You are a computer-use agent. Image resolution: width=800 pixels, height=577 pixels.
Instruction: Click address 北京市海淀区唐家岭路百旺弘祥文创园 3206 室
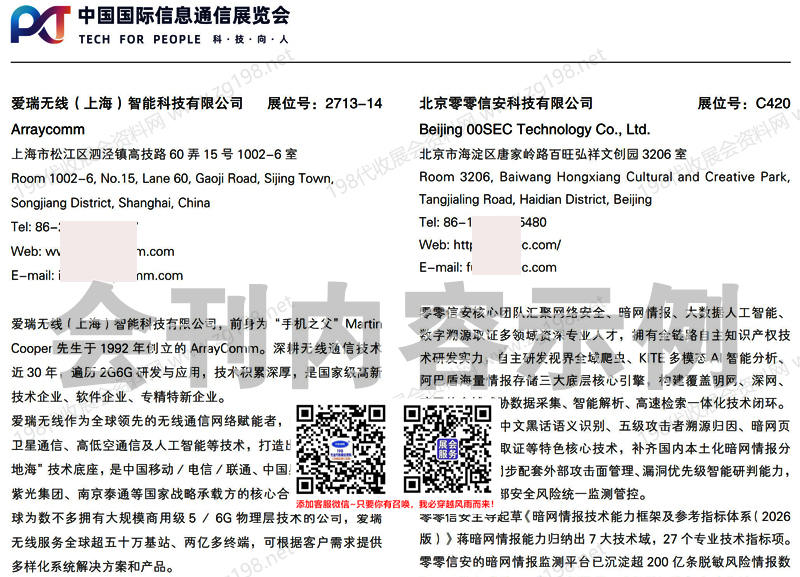pyautogui.click(x=553, y=154)
